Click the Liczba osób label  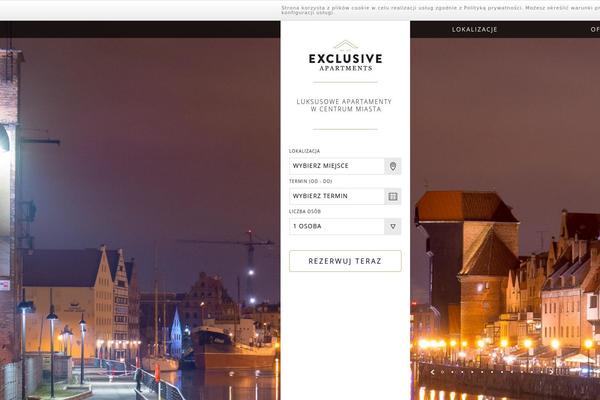[x=305, y=212]
